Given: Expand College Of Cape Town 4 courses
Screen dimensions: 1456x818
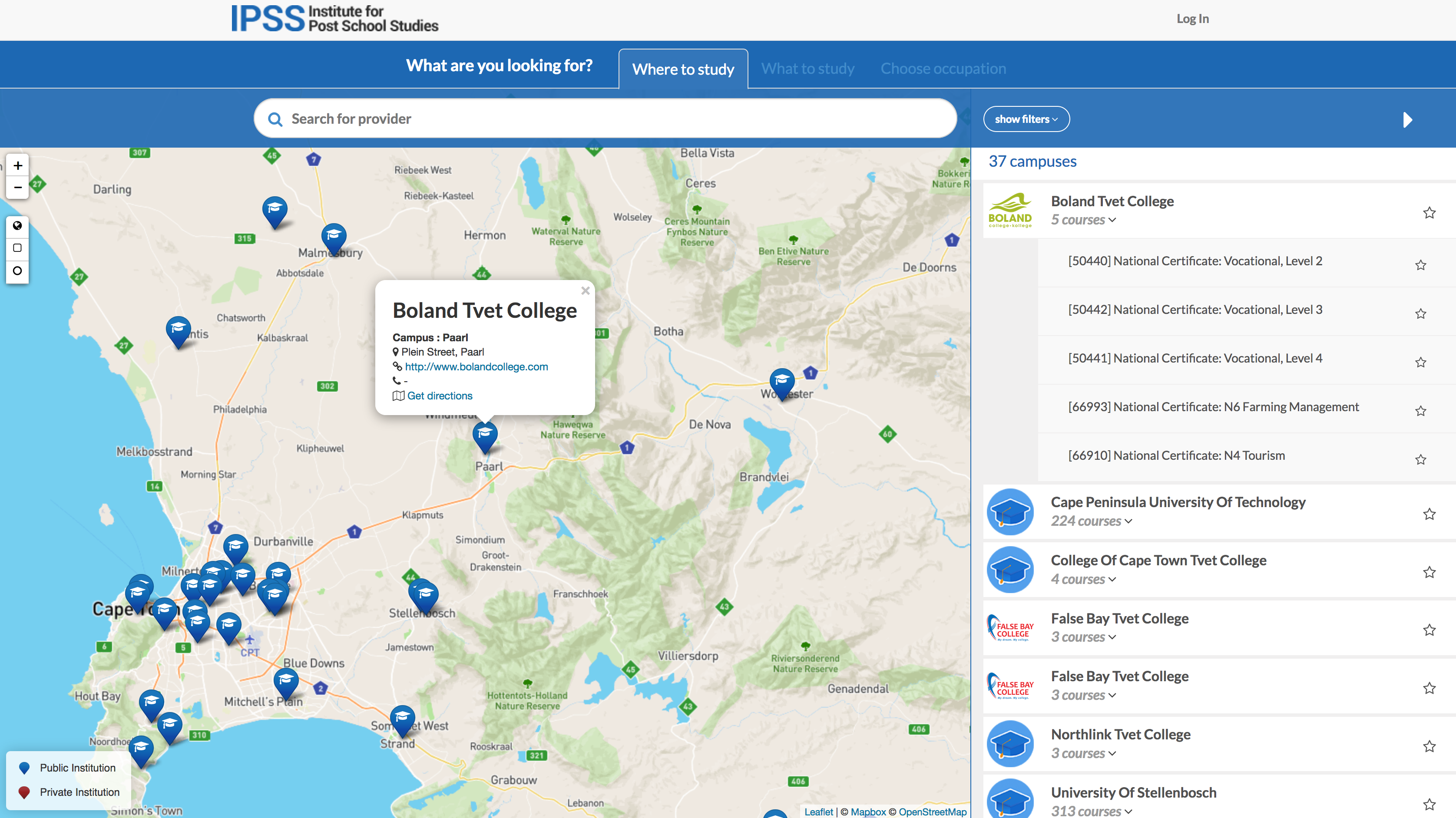Looking at the screenshot, I should pos(1083,579).
